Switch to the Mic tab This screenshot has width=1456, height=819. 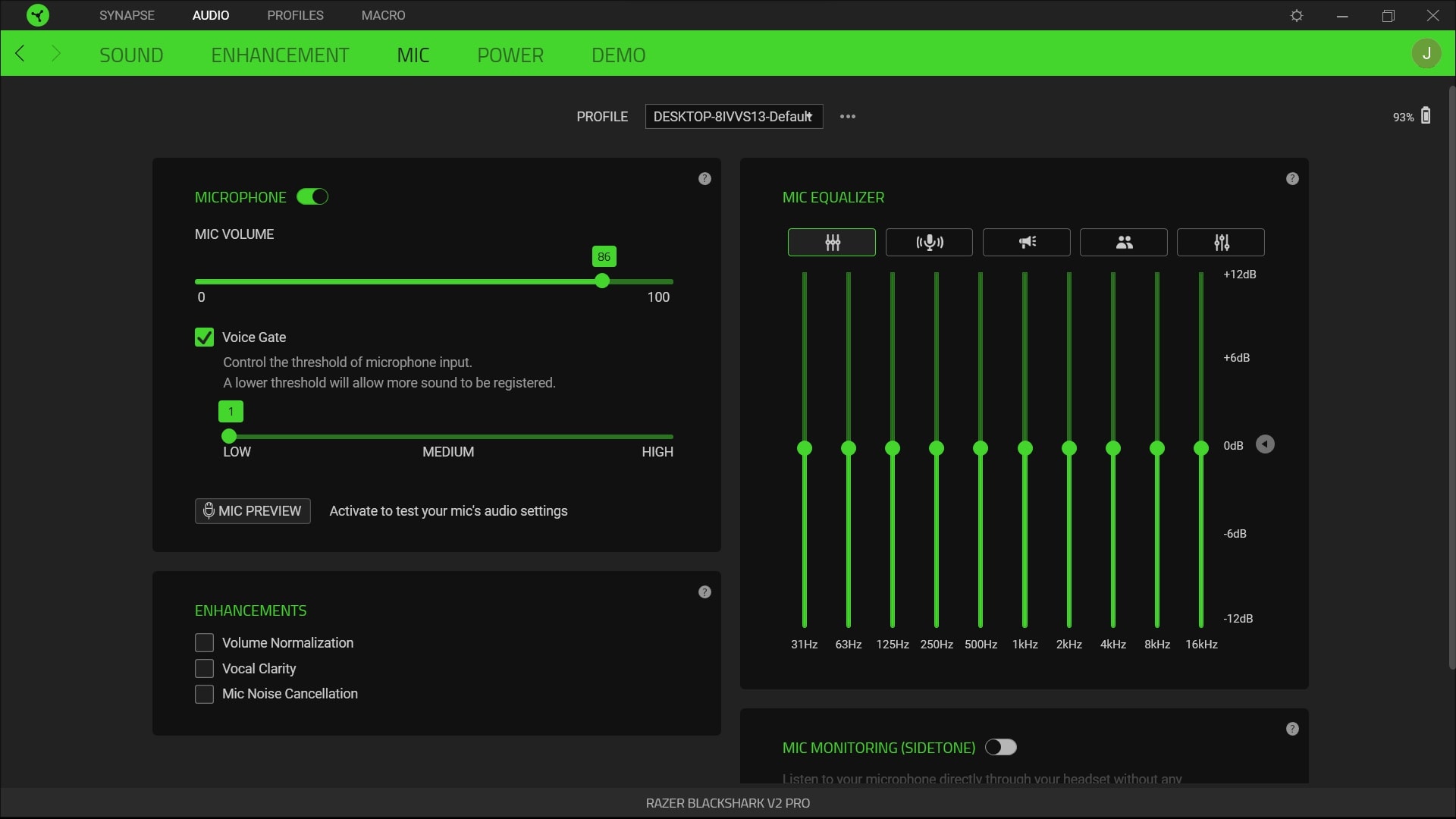click(413, 55)
